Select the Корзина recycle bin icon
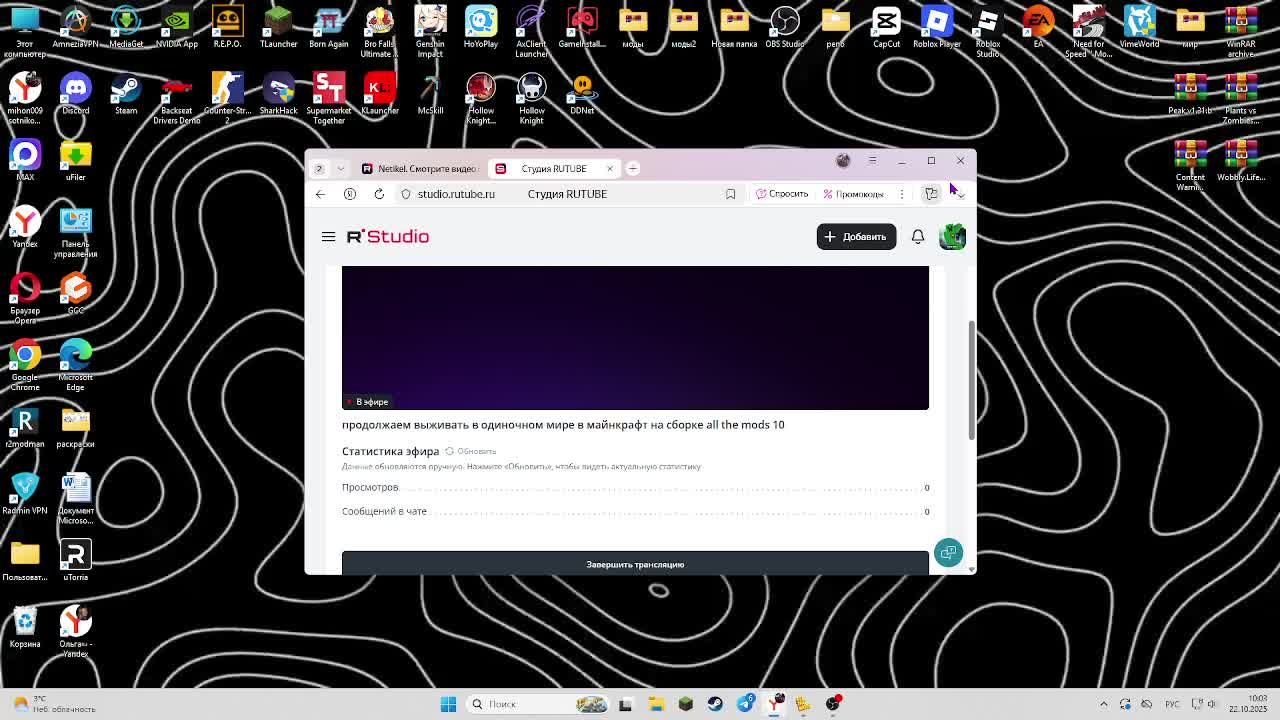The image size is (1280, 720). [25, 628]
